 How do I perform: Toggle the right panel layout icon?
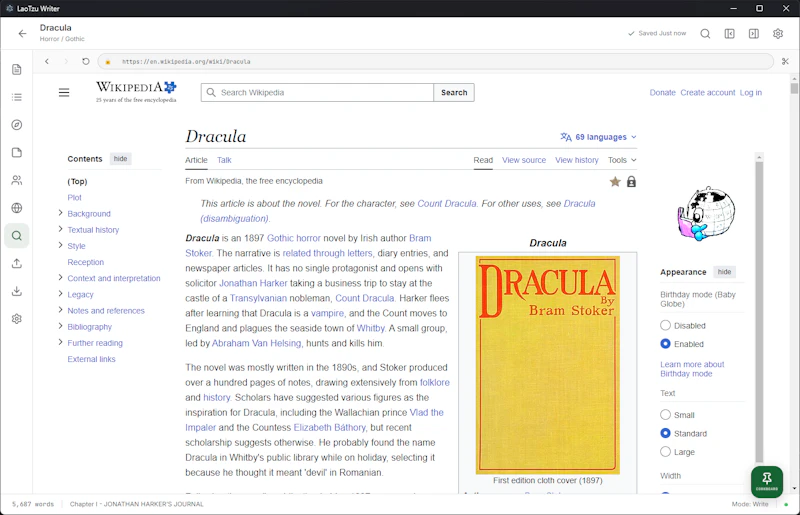(754, 34)
